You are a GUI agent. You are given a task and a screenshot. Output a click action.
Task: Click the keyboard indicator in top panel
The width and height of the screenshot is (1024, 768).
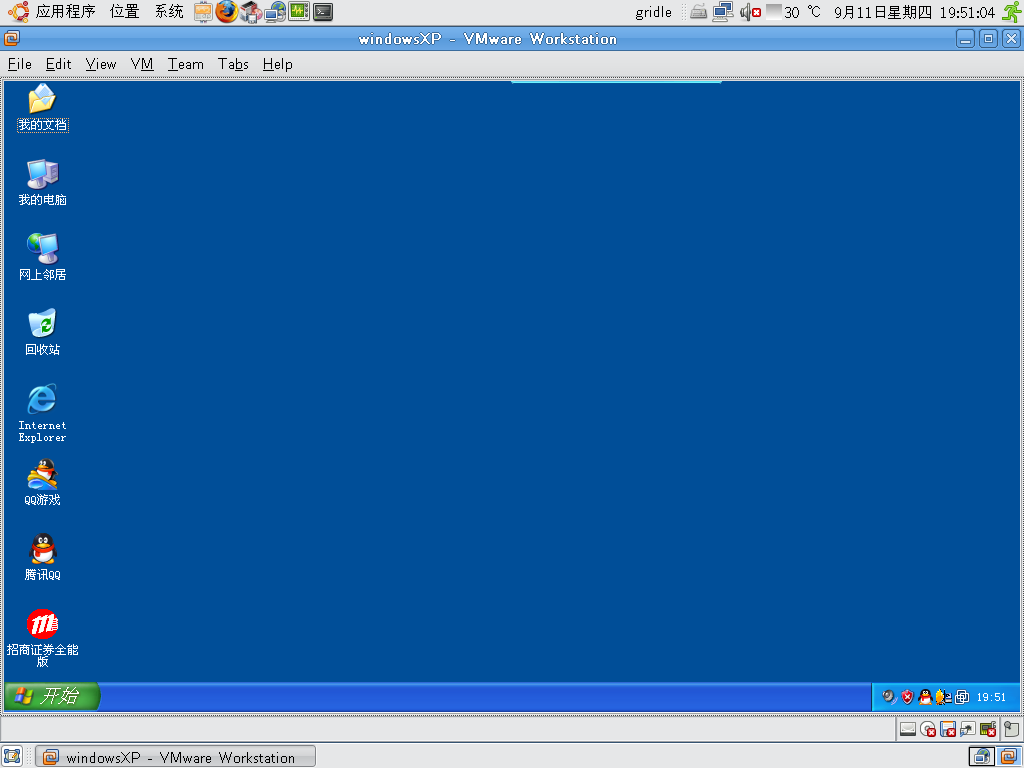point(698,12)
